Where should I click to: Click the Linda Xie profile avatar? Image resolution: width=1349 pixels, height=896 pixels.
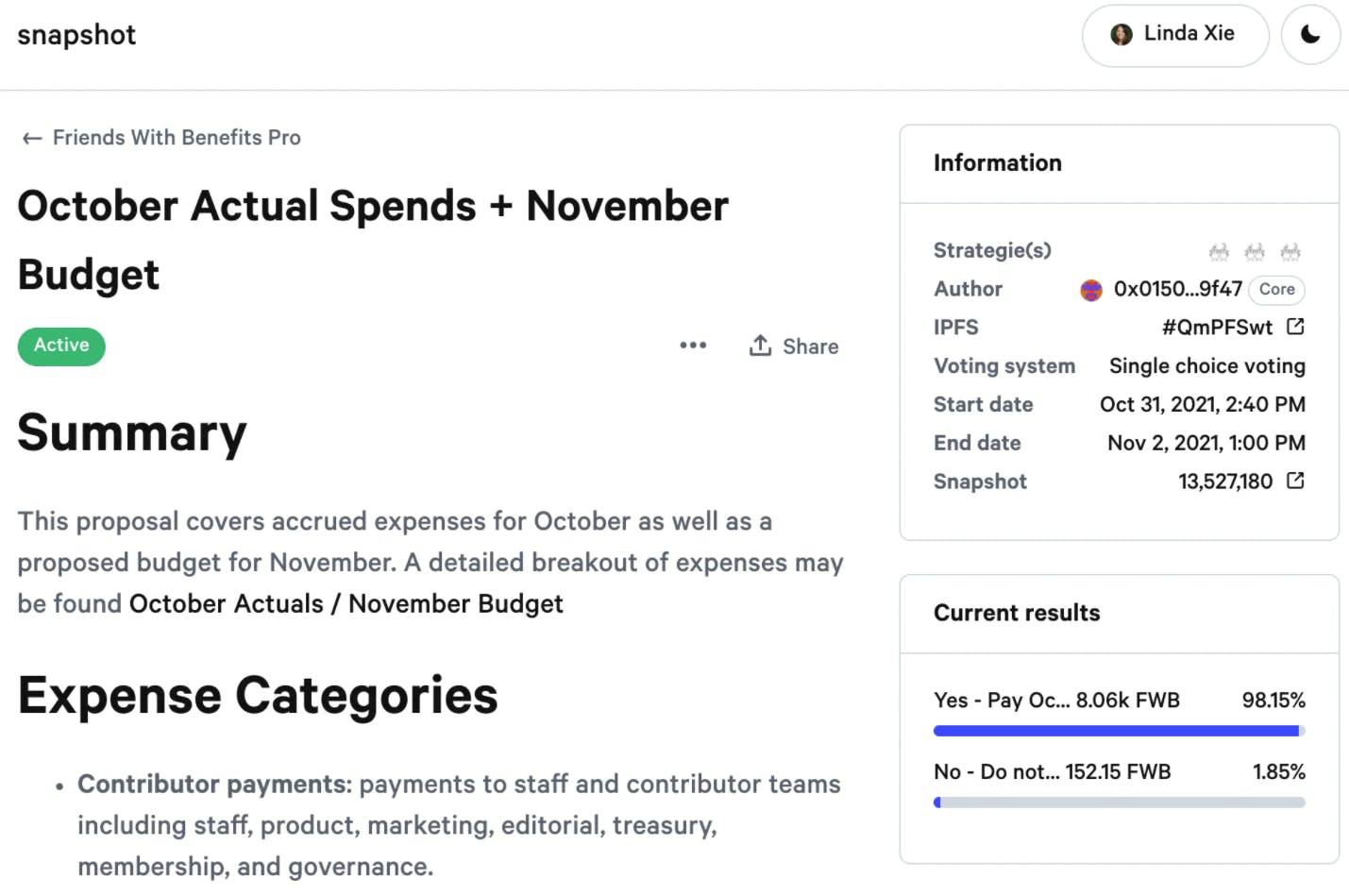coord(1121,35)
